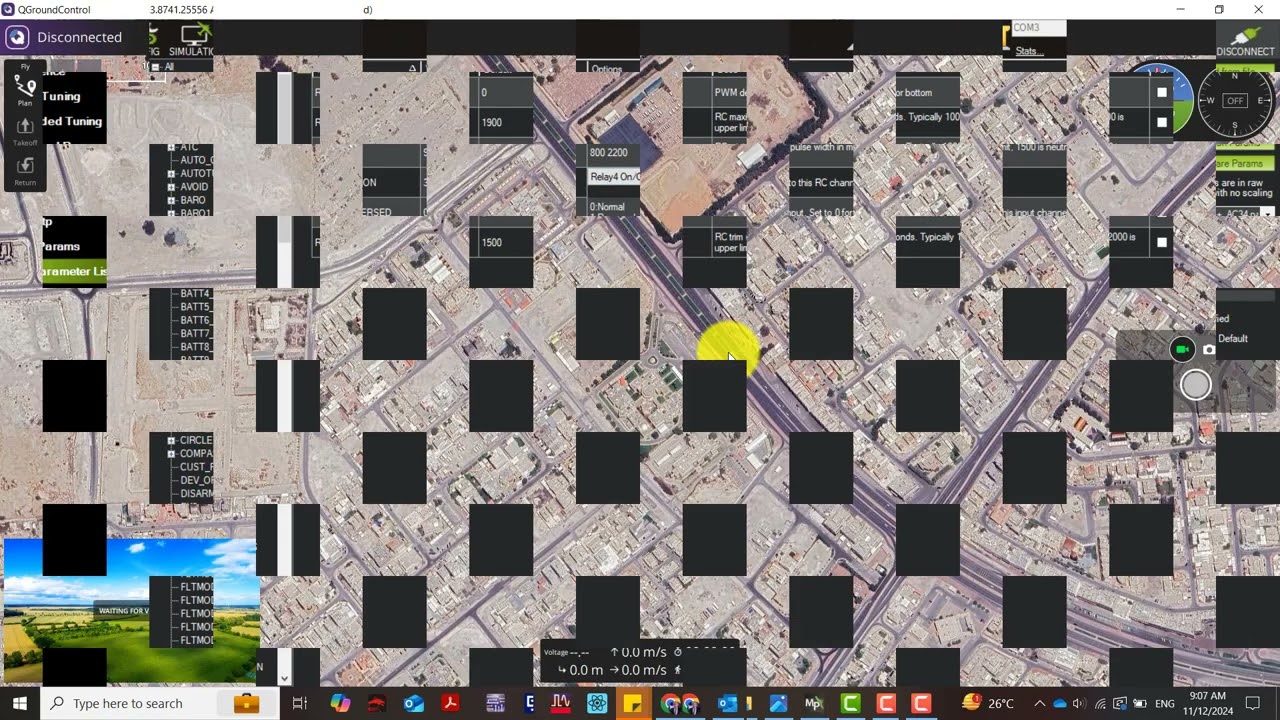Open the taskbar clock and calendar
The height and width of the screenshot is (720, 1280).
click(x=1208, y=704)
